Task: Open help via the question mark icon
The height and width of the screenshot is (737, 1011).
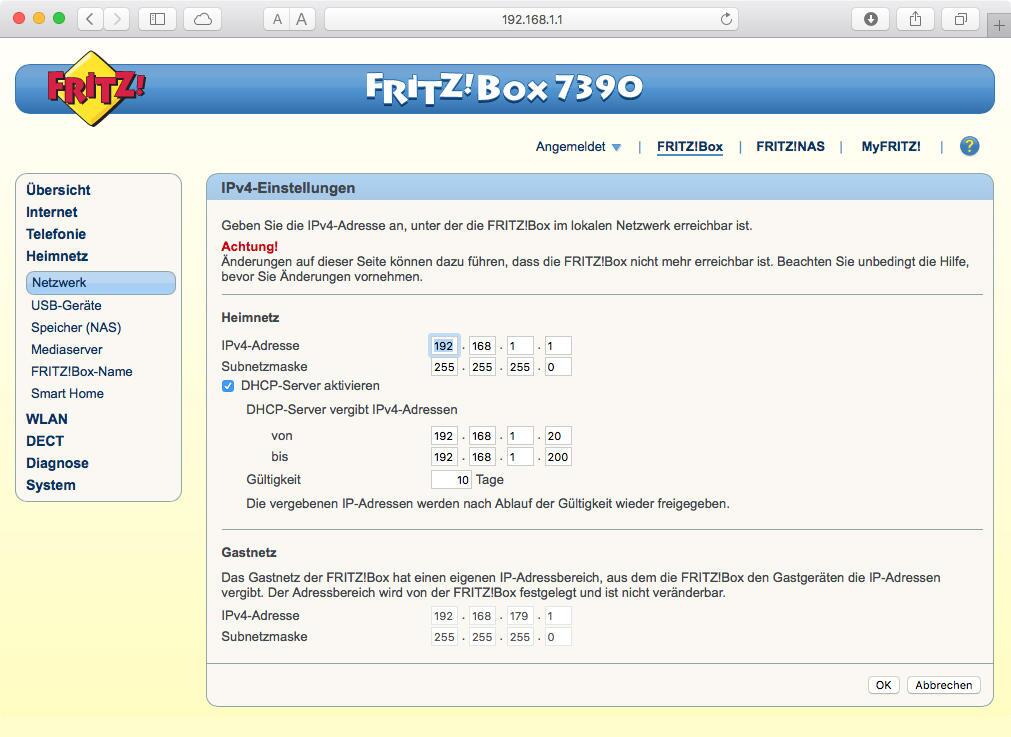Action: (x=967, y=146)
